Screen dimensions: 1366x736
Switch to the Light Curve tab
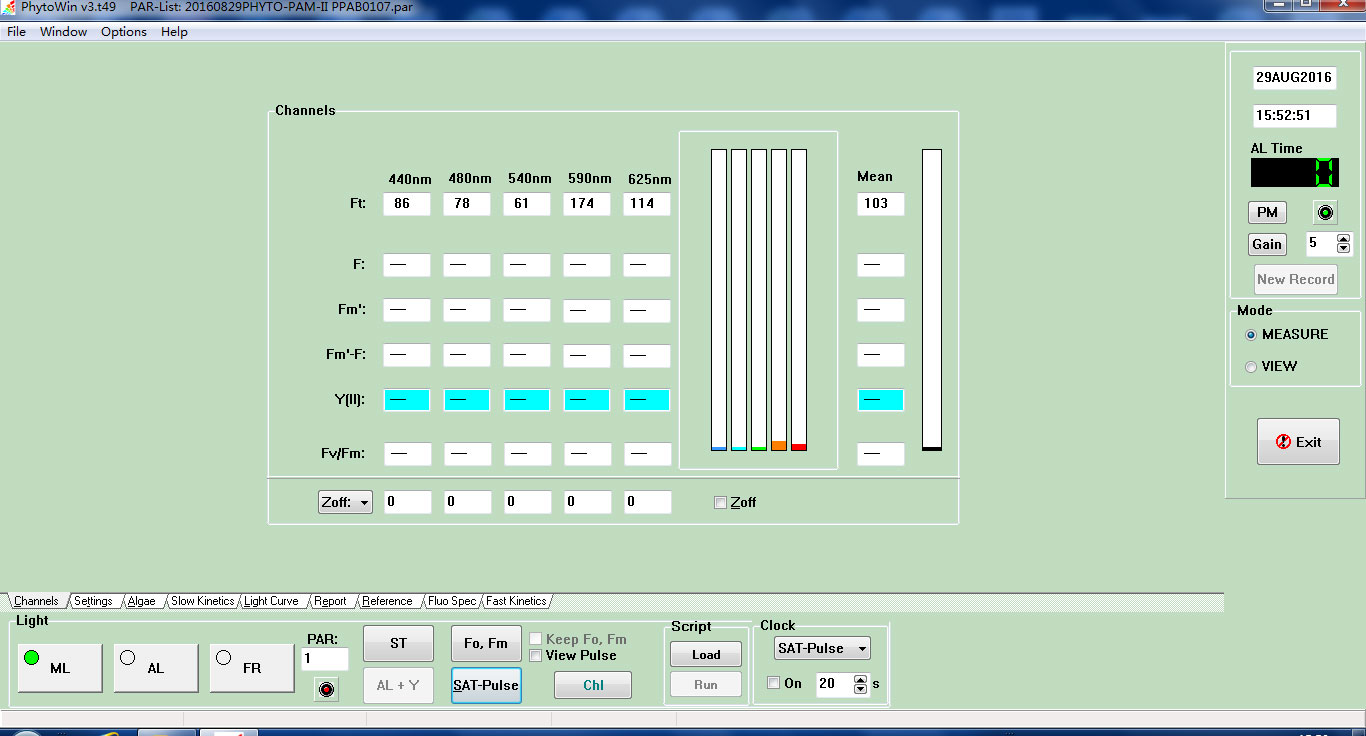tap(271, 601)
